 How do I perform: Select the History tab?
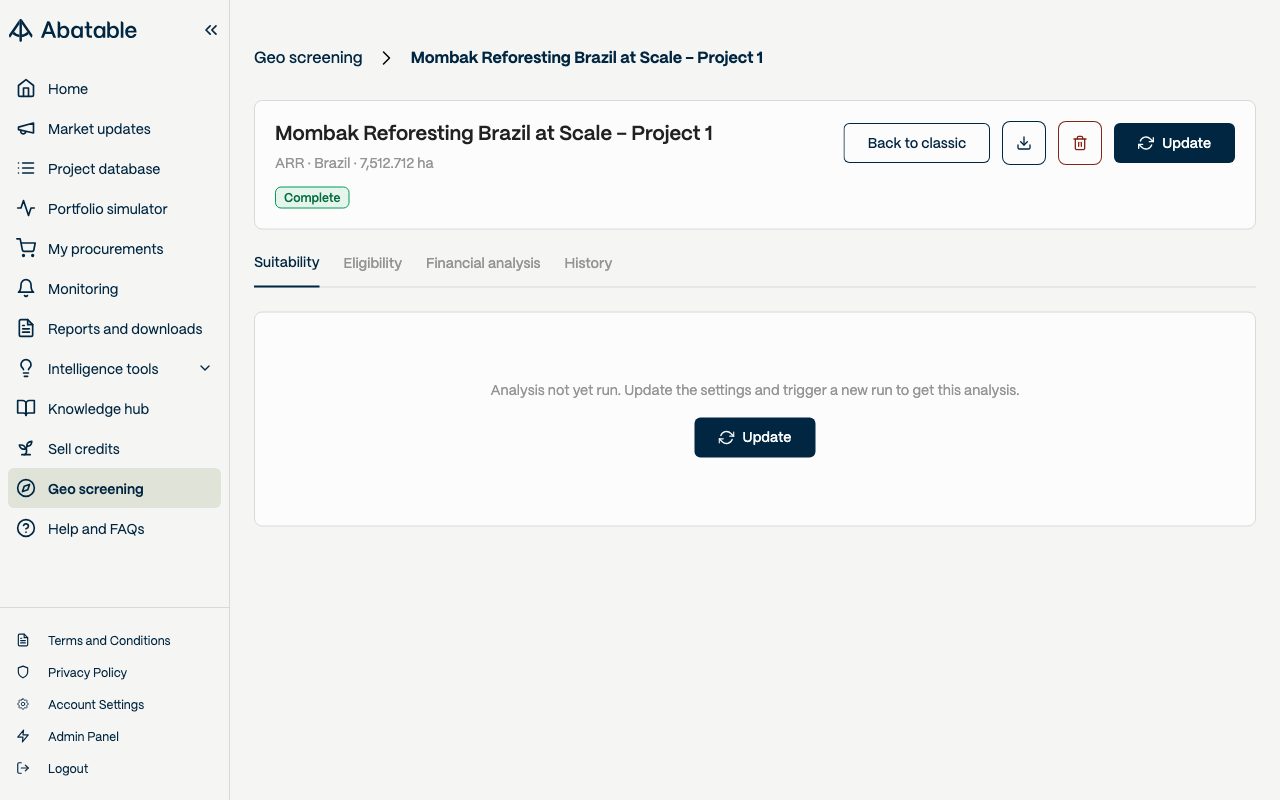[588, 263]
